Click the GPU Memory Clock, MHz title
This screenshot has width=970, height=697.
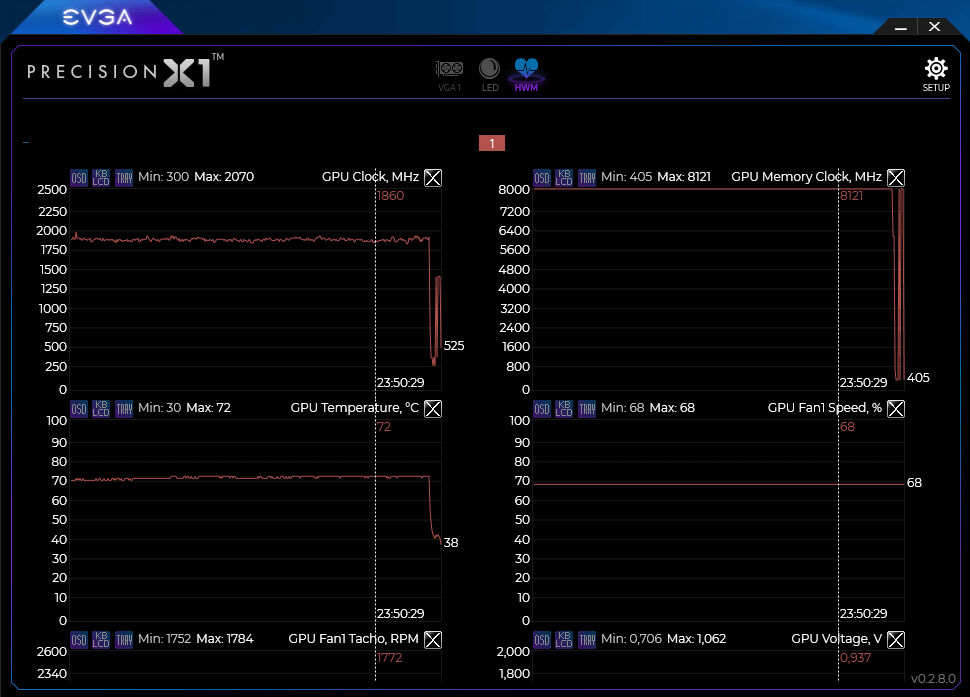point(806,177)
